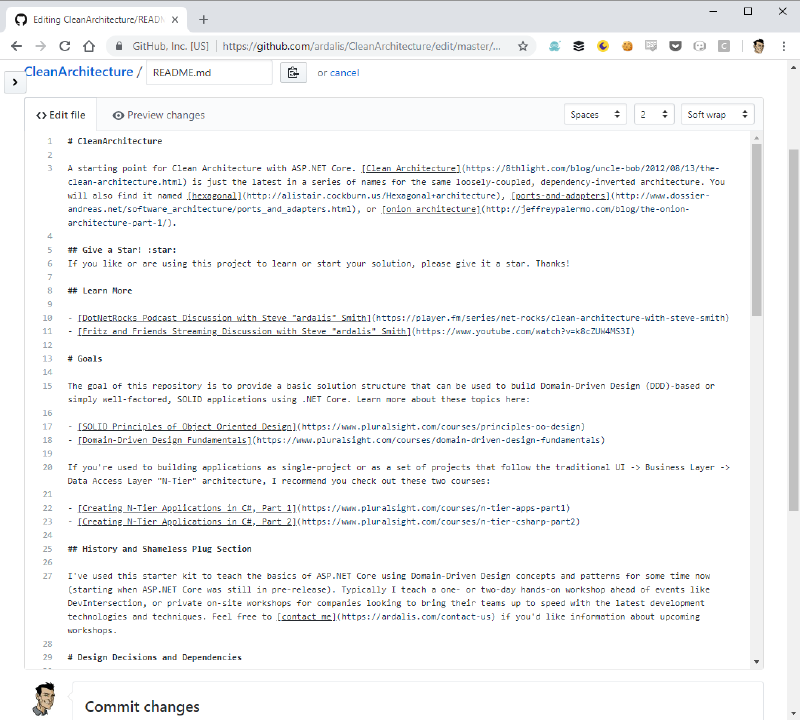The width and height of the screenshot is (800, 720).
Task: Click the '[hexagonal]' markdown link text
Action: [214, 195]
